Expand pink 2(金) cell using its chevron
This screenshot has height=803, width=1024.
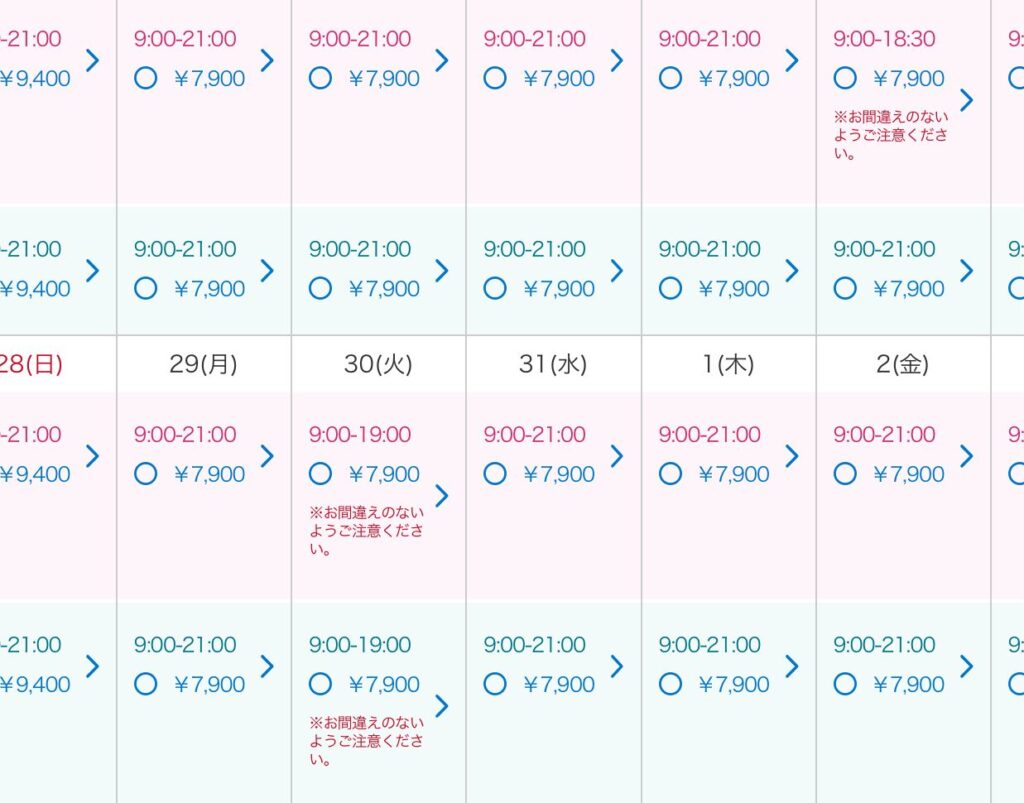pyautogui.click(x=966, y=456)
